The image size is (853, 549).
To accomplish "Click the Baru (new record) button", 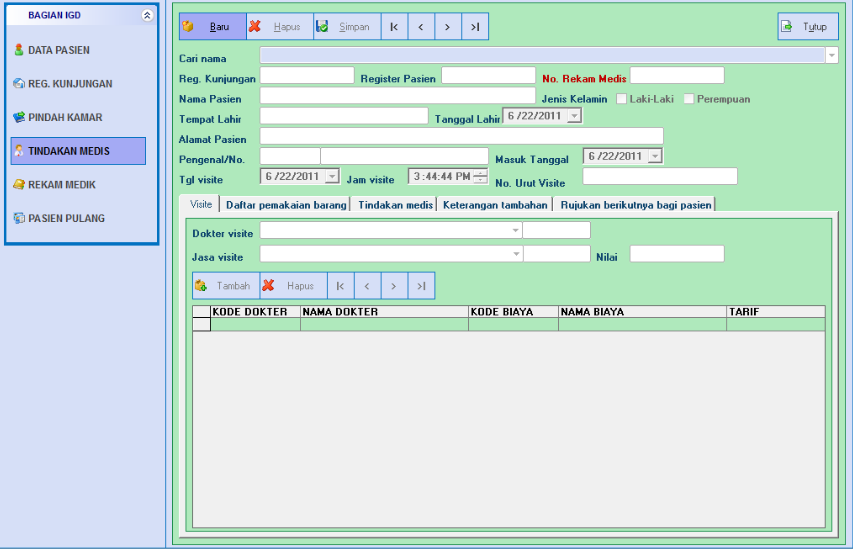I will [x=213, y=27].
